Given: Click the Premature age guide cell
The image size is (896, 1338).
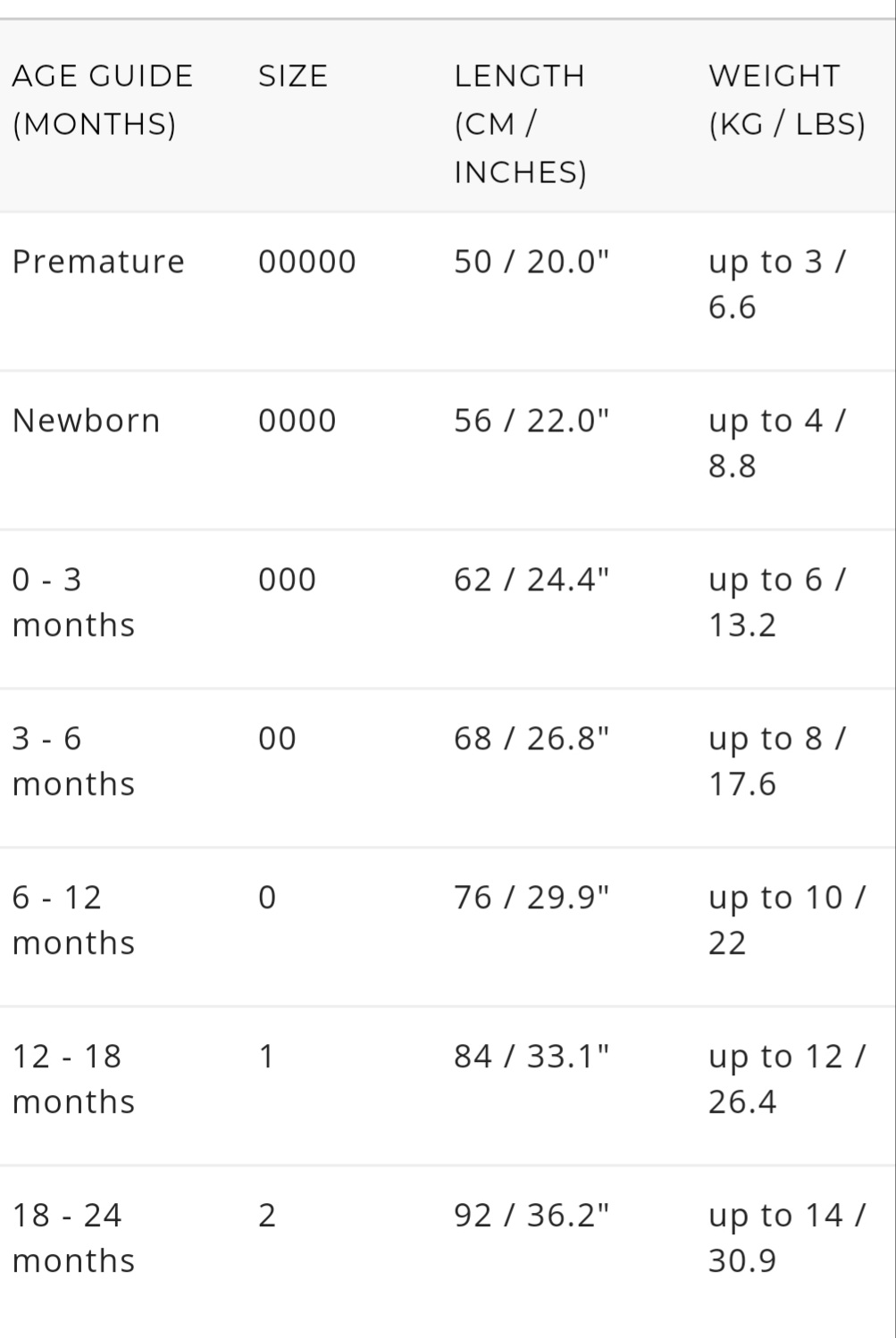Looking at the screenshot, I should (98, 262).
